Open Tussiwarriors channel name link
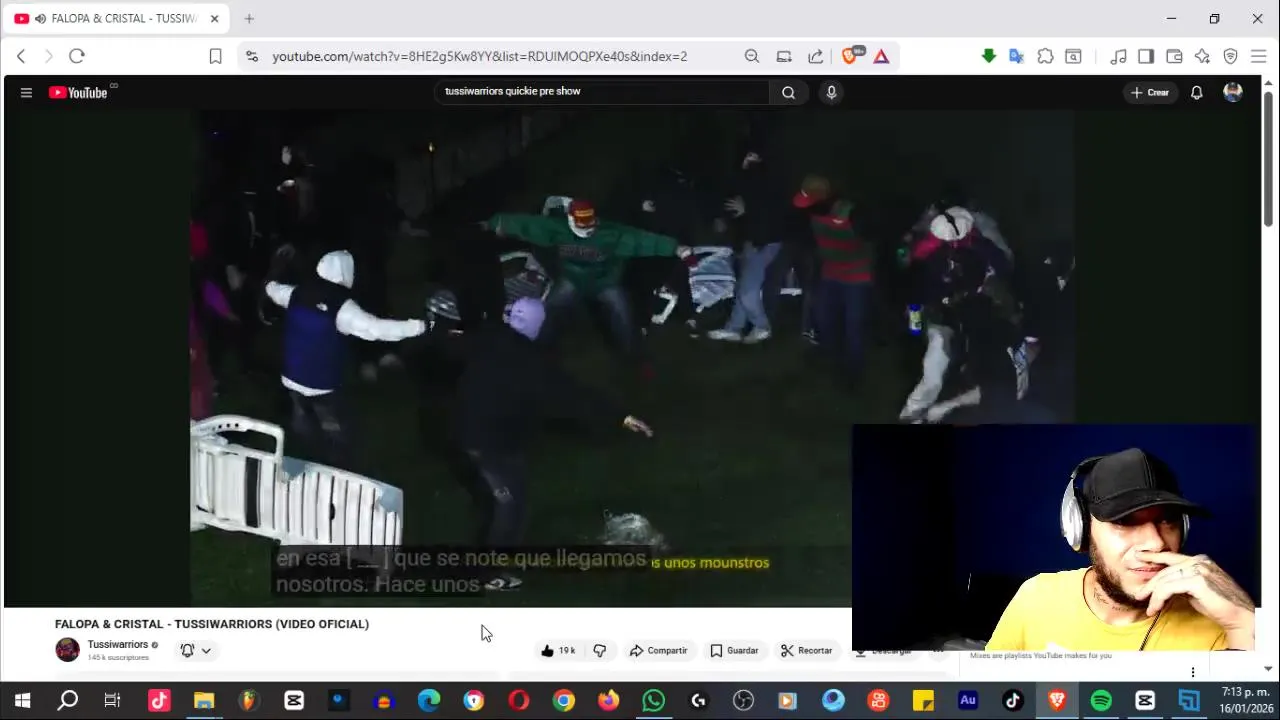Viewport: 1280px width, 720px height. coord(118,644)
